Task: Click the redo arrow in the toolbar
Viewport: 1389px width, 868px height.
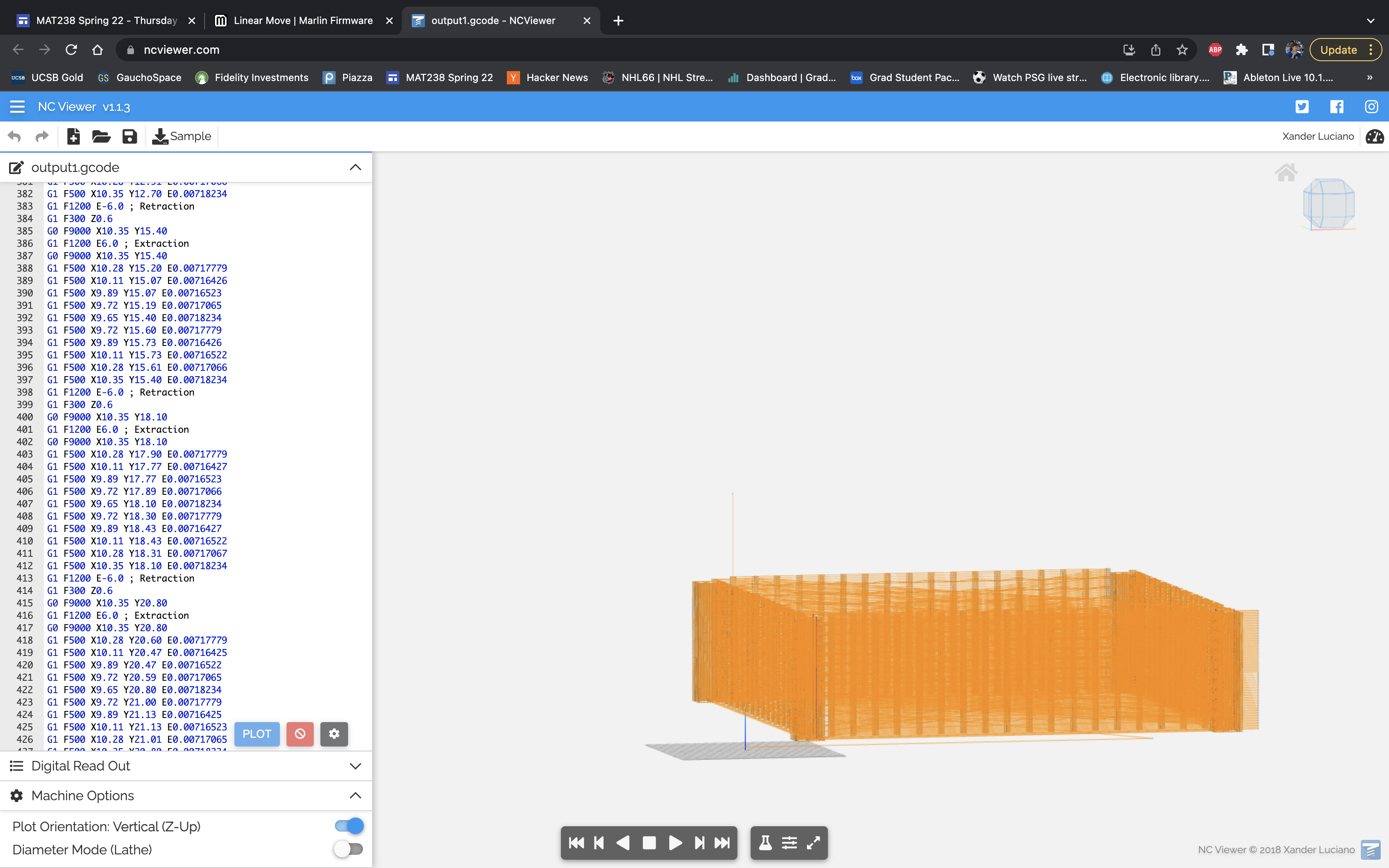Action: tap(42, 137)
